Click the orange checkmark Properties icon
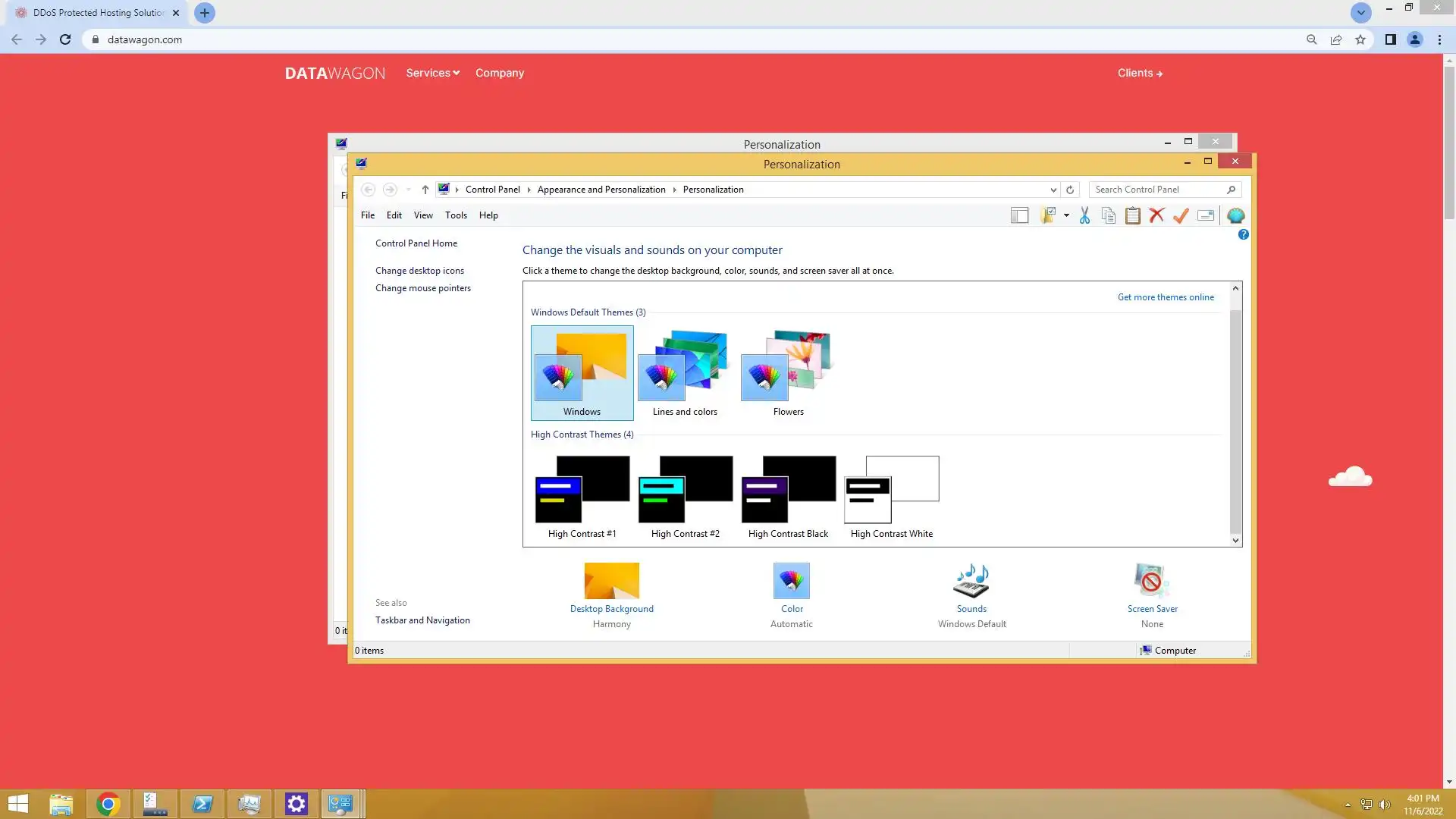This screenshot has height=819, width=1456. [1181, 215]
